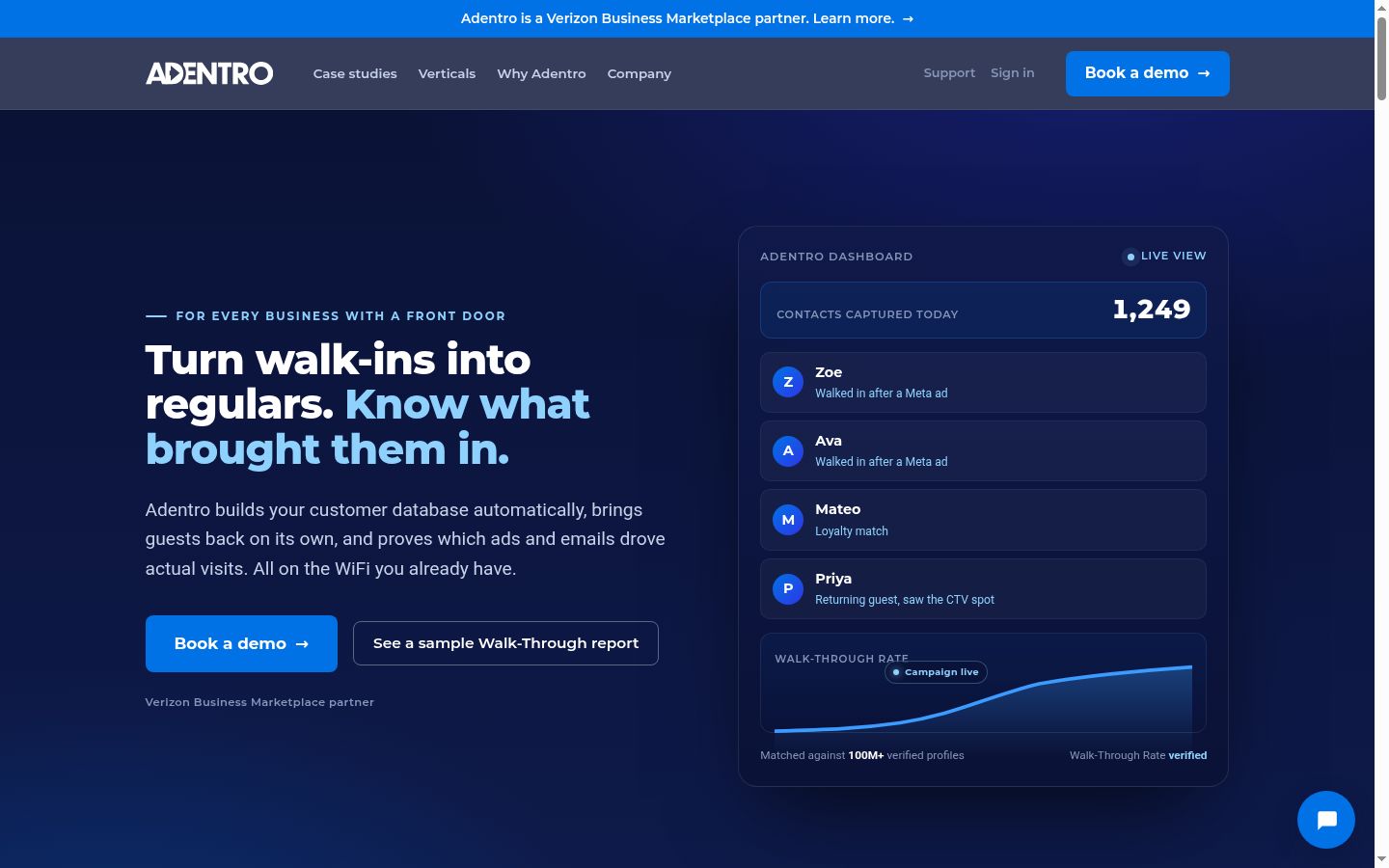Click the Live View indicator dot
The height and width of the screenshot is (868, 1389).
coord(1130,257)
